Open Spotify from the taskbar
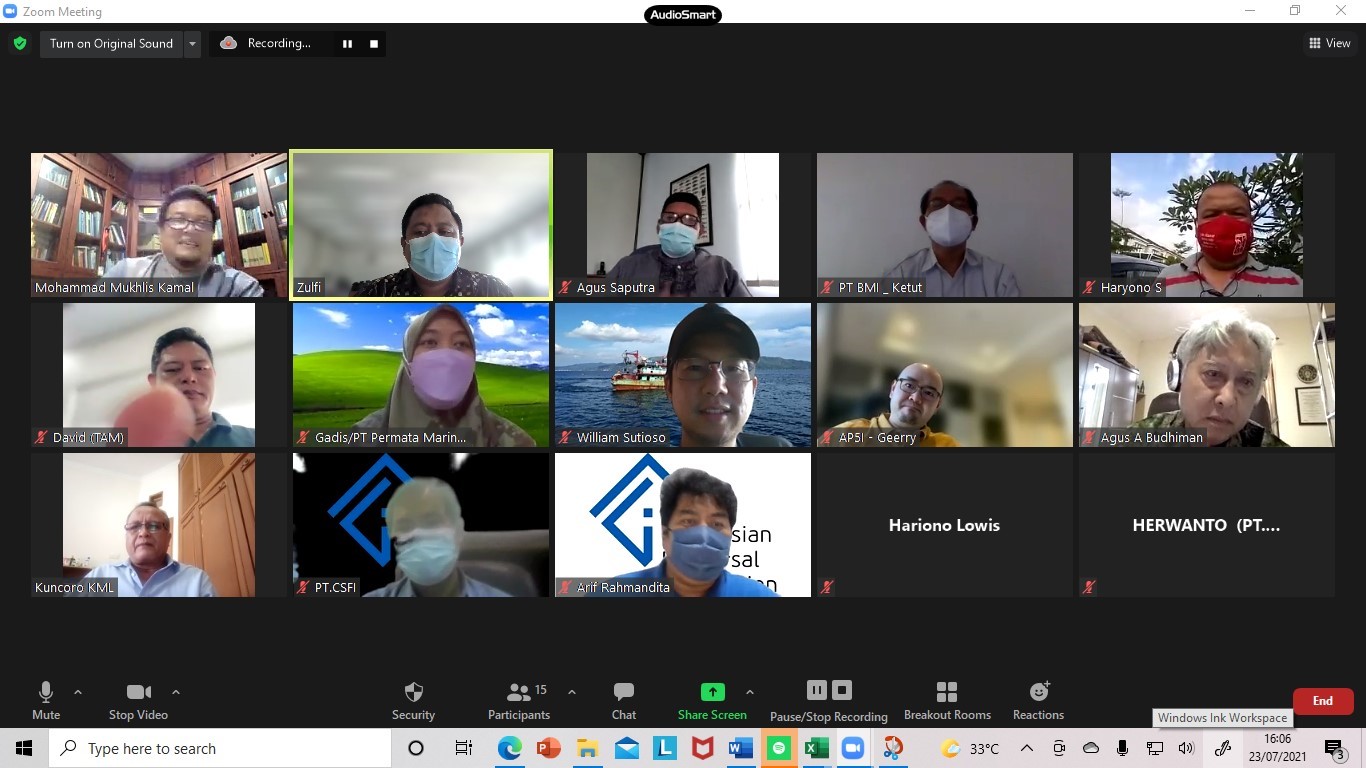 click(x=779, y=748)
